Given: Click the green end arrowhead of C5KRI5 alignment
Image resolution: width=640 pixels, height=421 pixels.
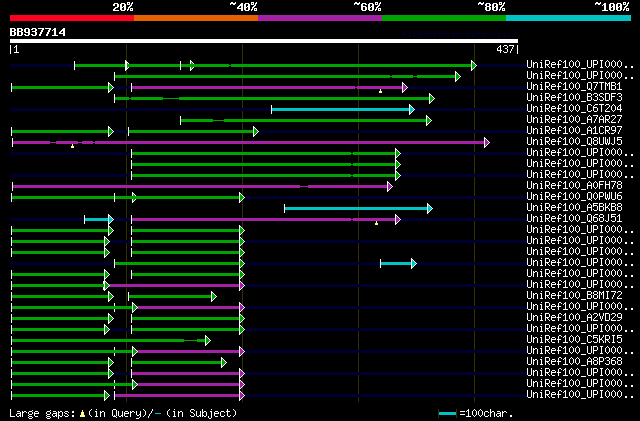Looking at the screenshot, I should pos(208,341).
